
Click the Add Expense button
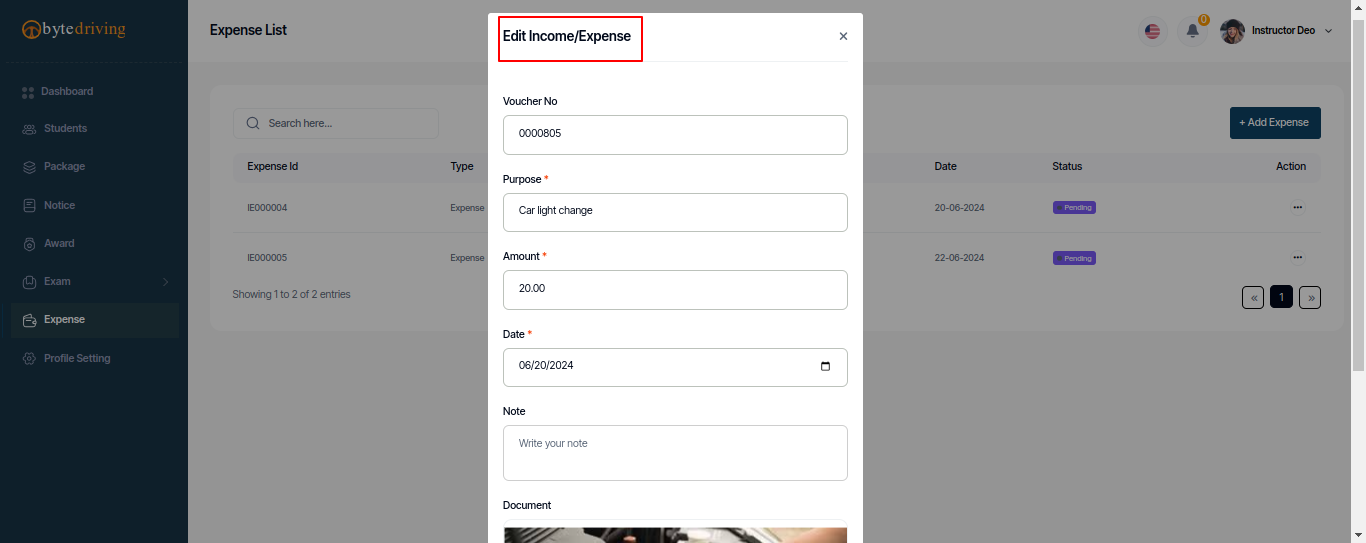tap(1275, 123)
